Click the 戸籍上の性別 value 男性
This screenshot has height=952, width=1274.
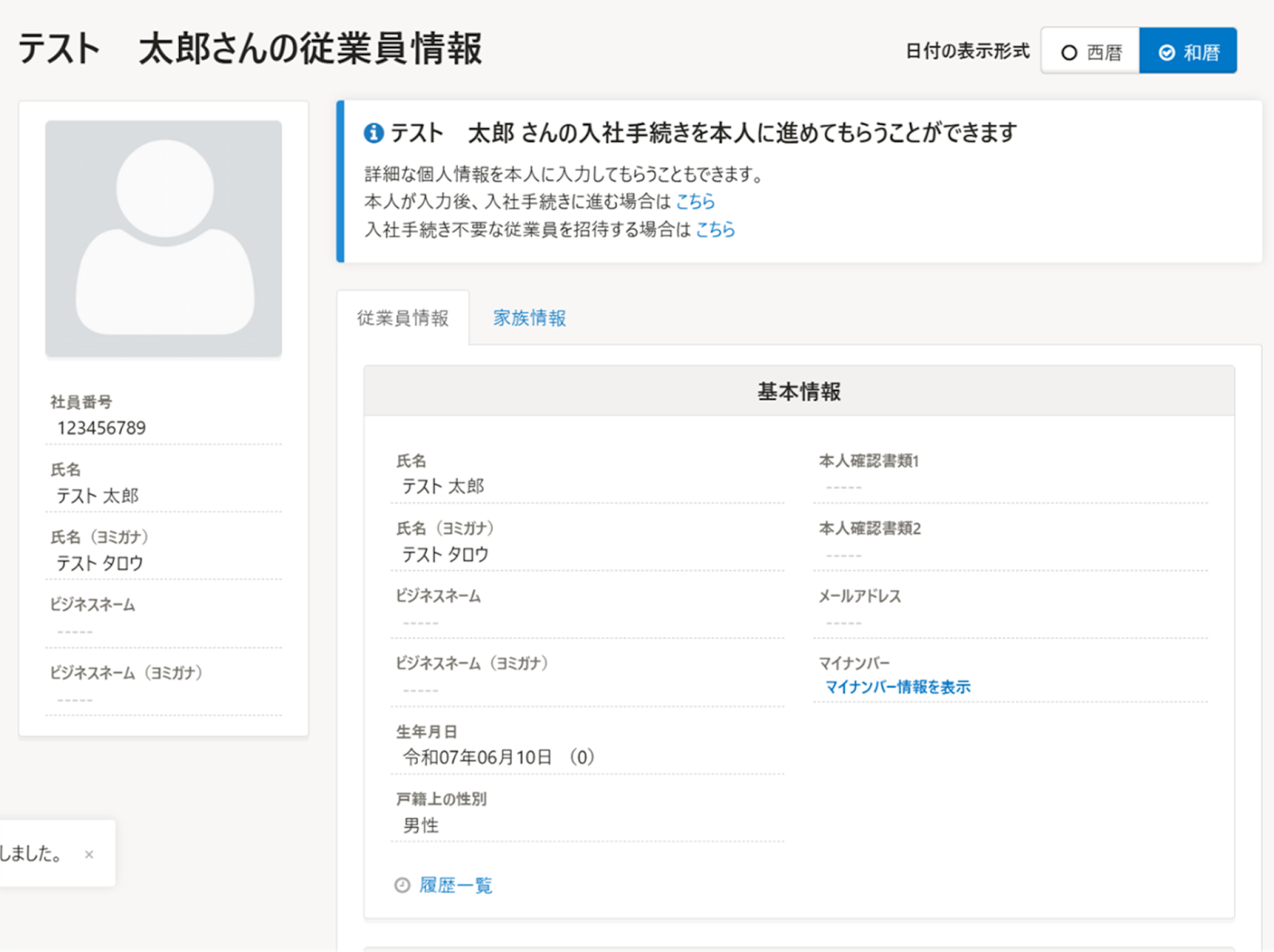click(x=420, y=825)
